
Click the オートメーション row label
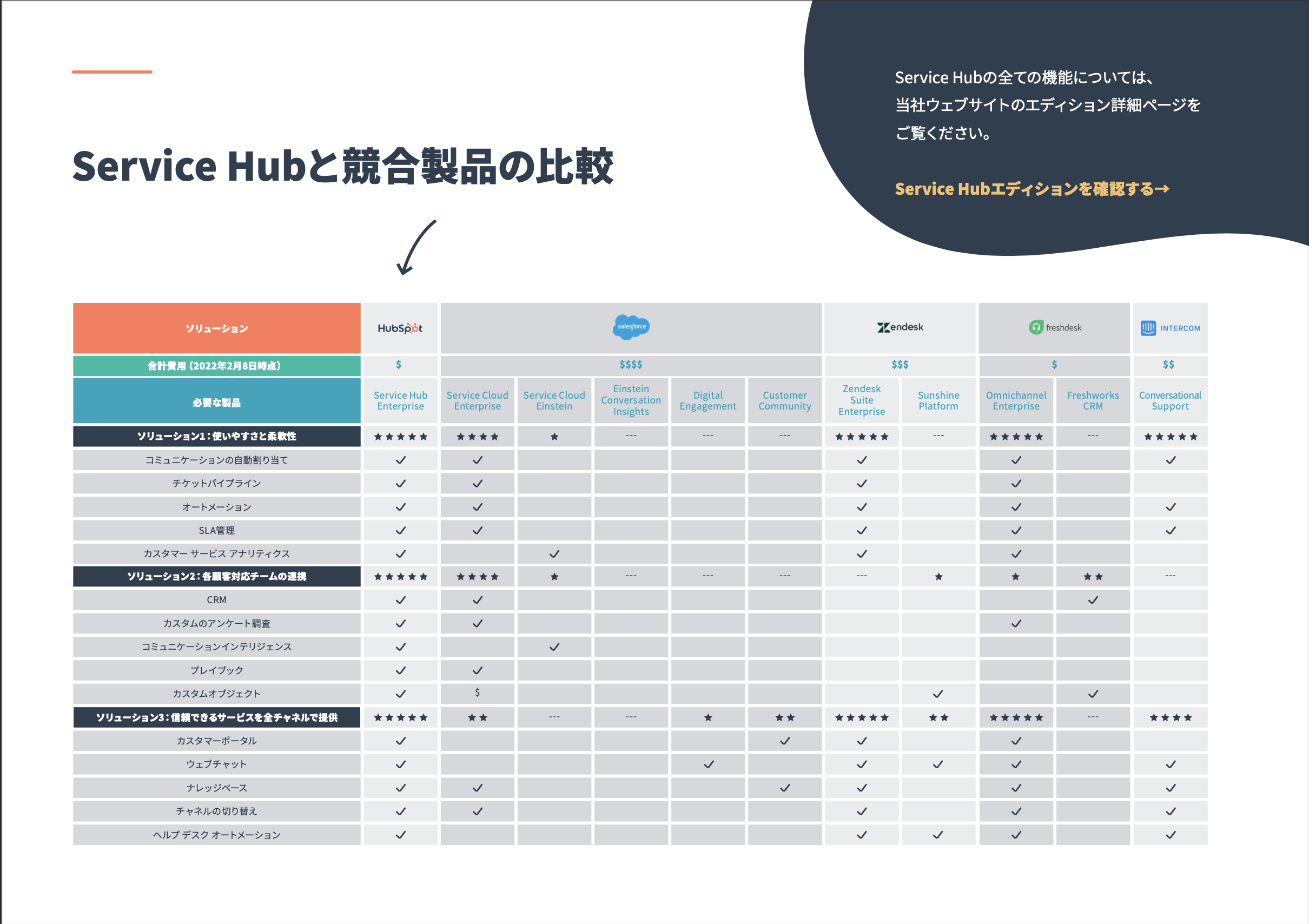coord(217,506)
